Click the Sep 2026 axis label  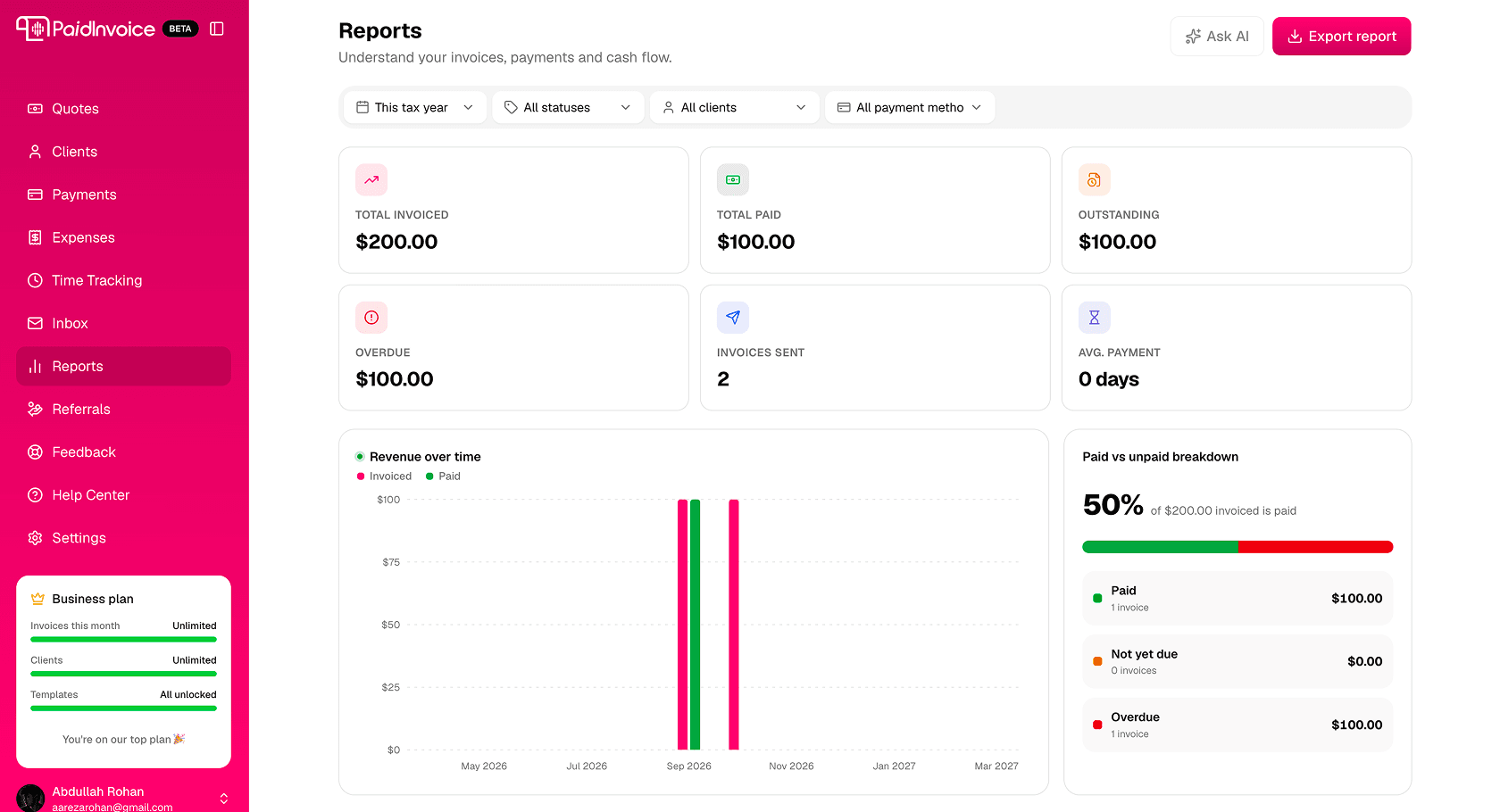click(689, 766)
